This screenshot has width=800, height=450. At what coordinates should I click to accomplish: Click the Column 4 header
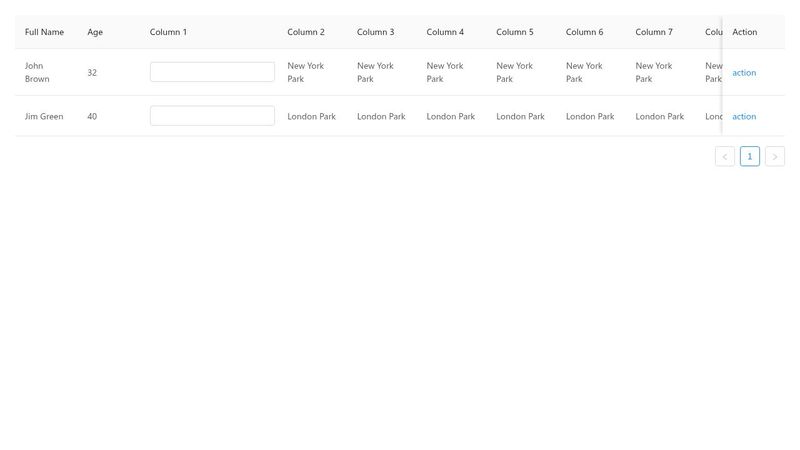[x=445, y=32]
